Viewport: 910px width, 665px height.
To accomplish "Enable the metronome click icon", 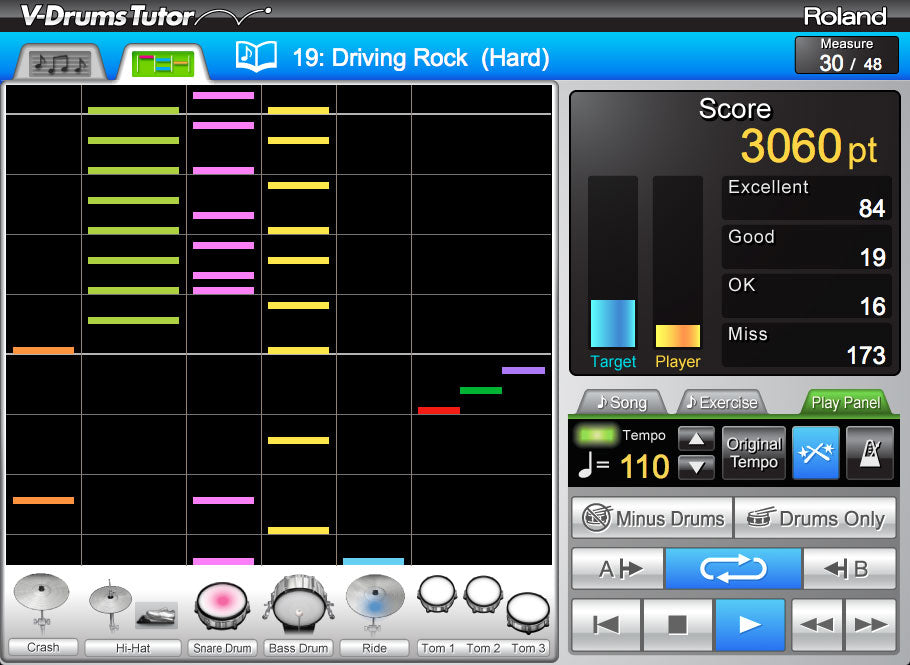I will (869, 452).
